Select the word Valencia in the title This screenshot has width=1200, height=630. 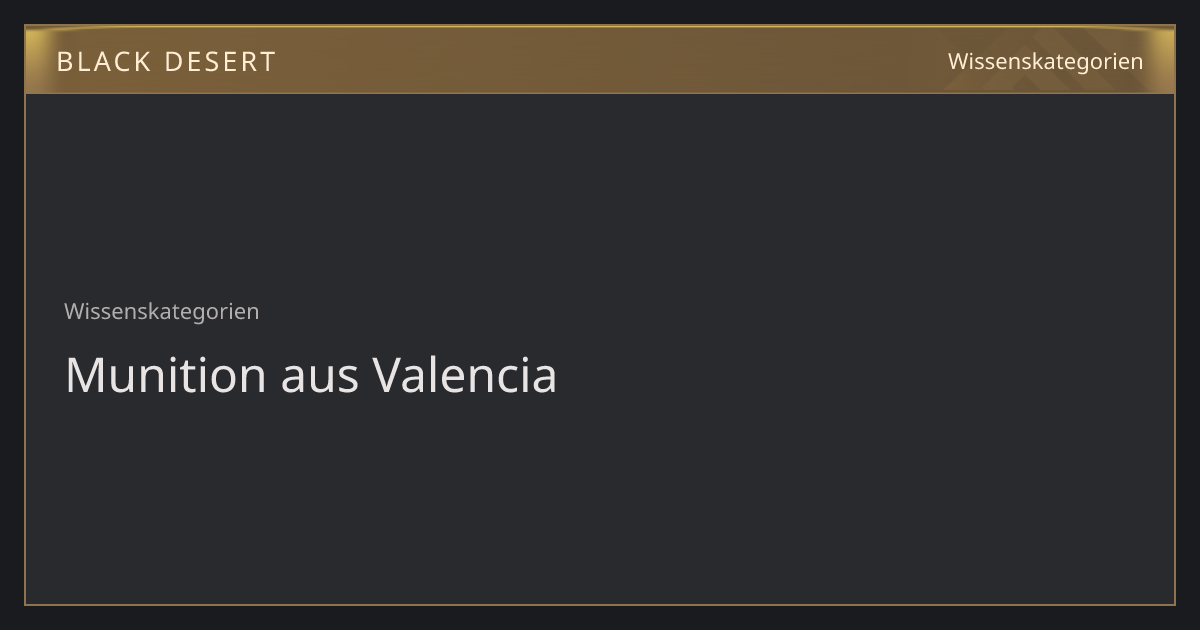pyautogui.click(x=465, y=375)
